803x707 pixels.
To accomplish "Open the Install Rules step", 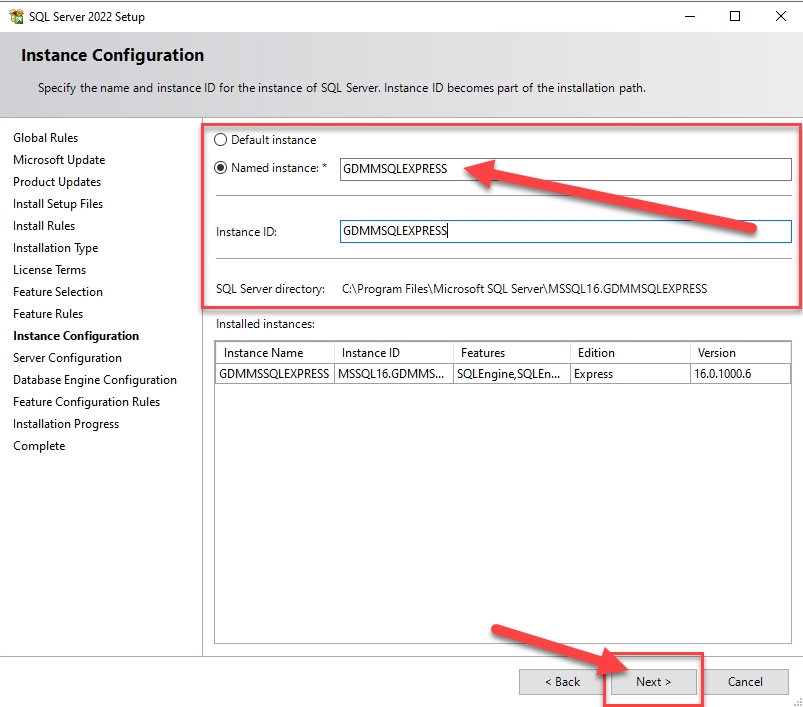I will 44,226.
